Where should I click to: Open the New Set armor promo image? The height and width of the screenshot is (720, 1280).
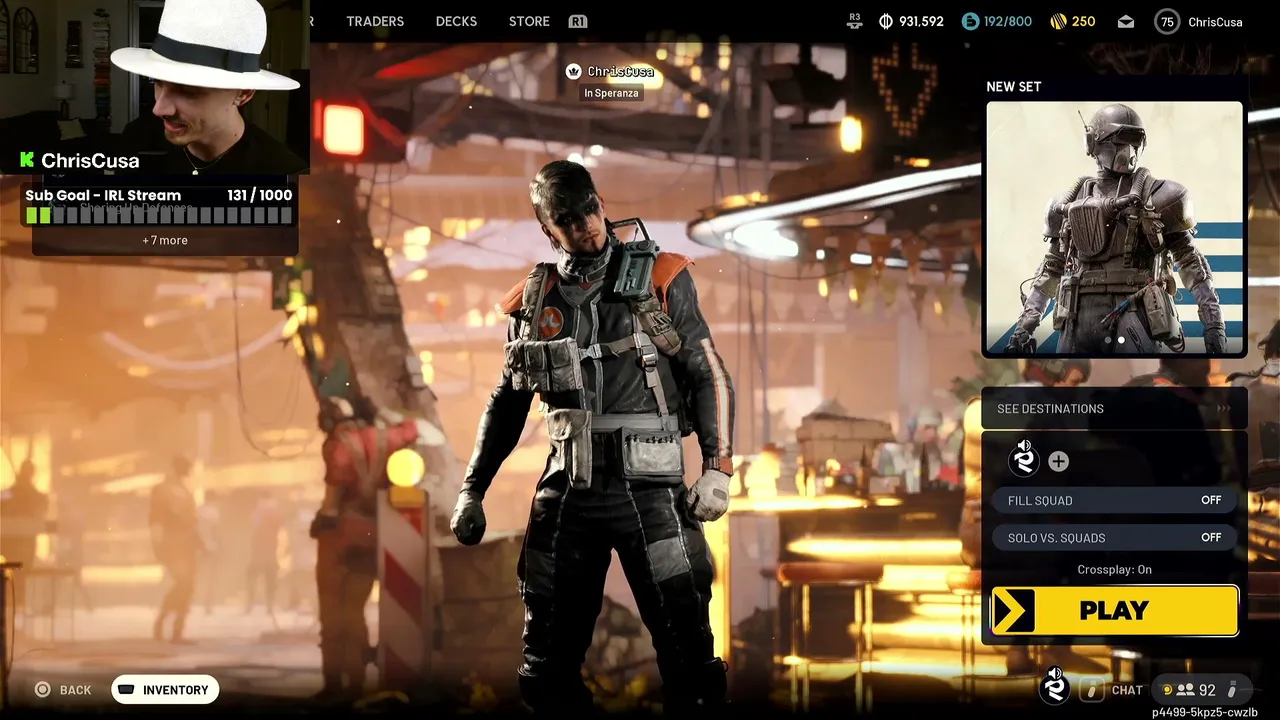[1114, 228]
